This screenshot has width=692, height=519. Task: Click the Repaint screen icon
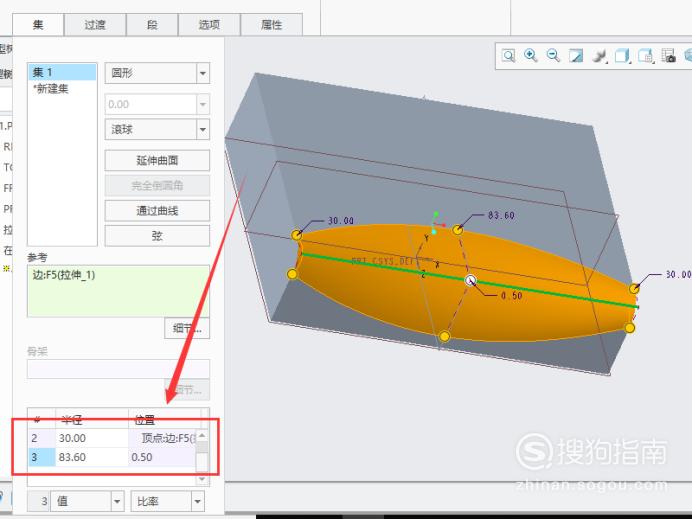(576, 56)
